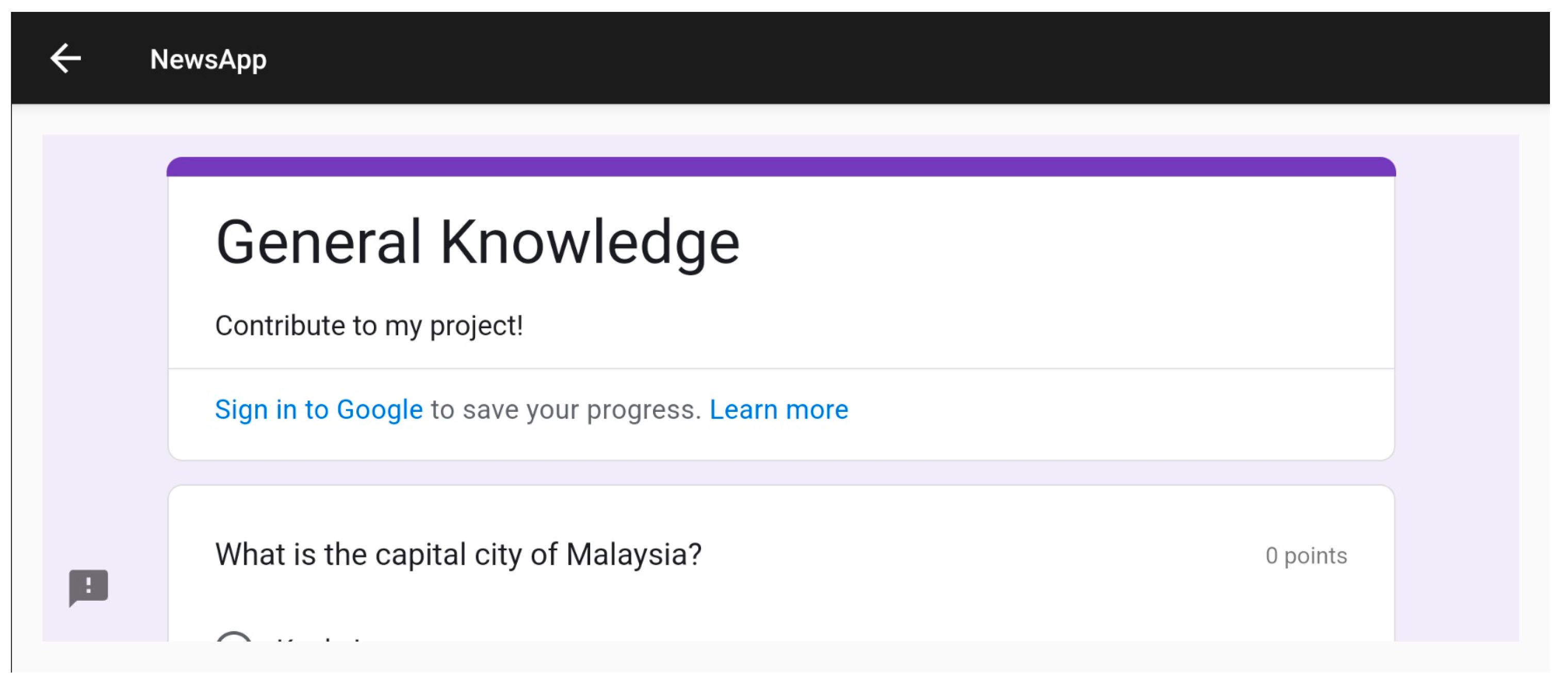Open the Sign in to Google link
This screenshot has width=1568, height=687.
(x=318, y=409)
